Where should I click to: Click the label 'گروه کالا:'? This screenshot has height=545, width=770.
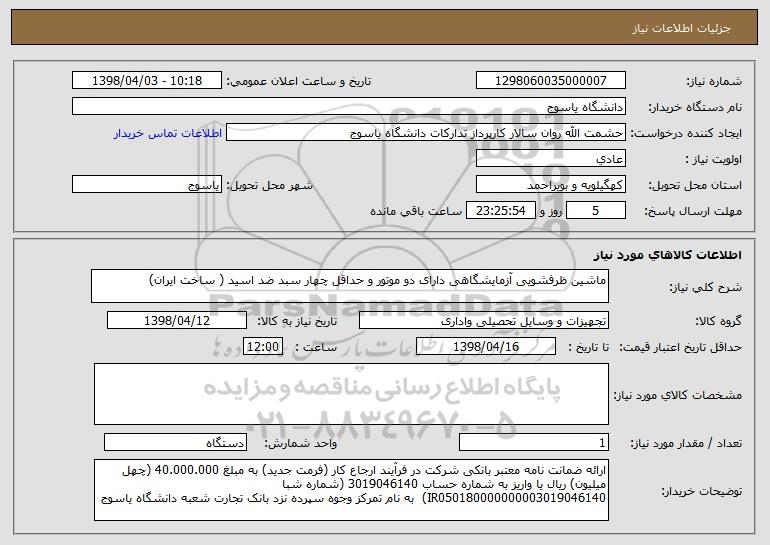[719, 322]
